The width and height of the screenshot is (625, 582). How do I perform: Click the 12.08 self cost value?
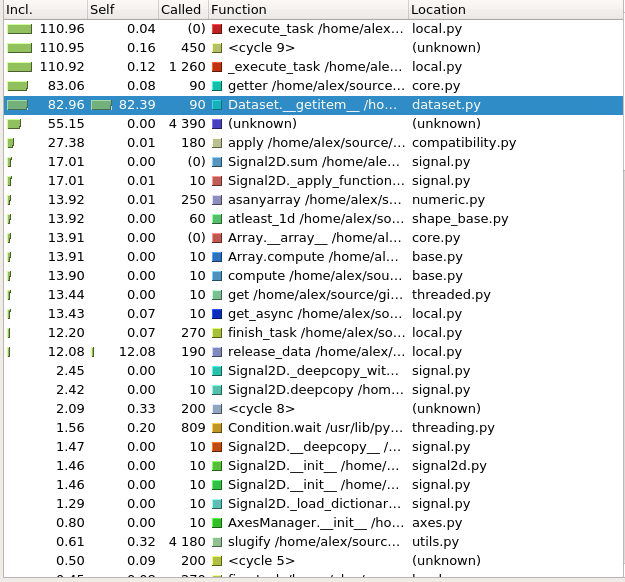pos(137,352)
